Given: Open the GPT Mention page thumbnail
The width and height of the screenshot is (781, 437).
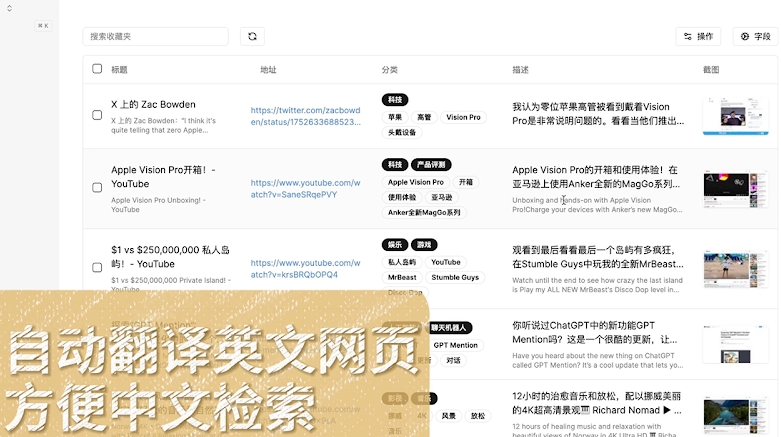Looking at the screenshot, I should [736, 344].
